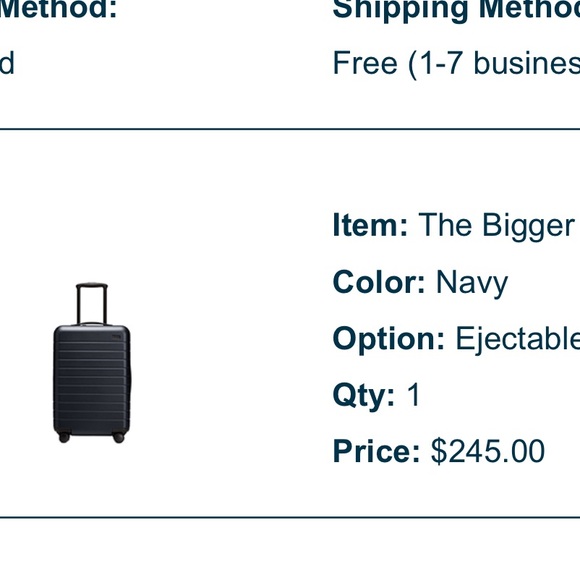Select the "Ejectable" option text
Image resolution: width=580 pixels, height=580 pixels.
point(517,339)
